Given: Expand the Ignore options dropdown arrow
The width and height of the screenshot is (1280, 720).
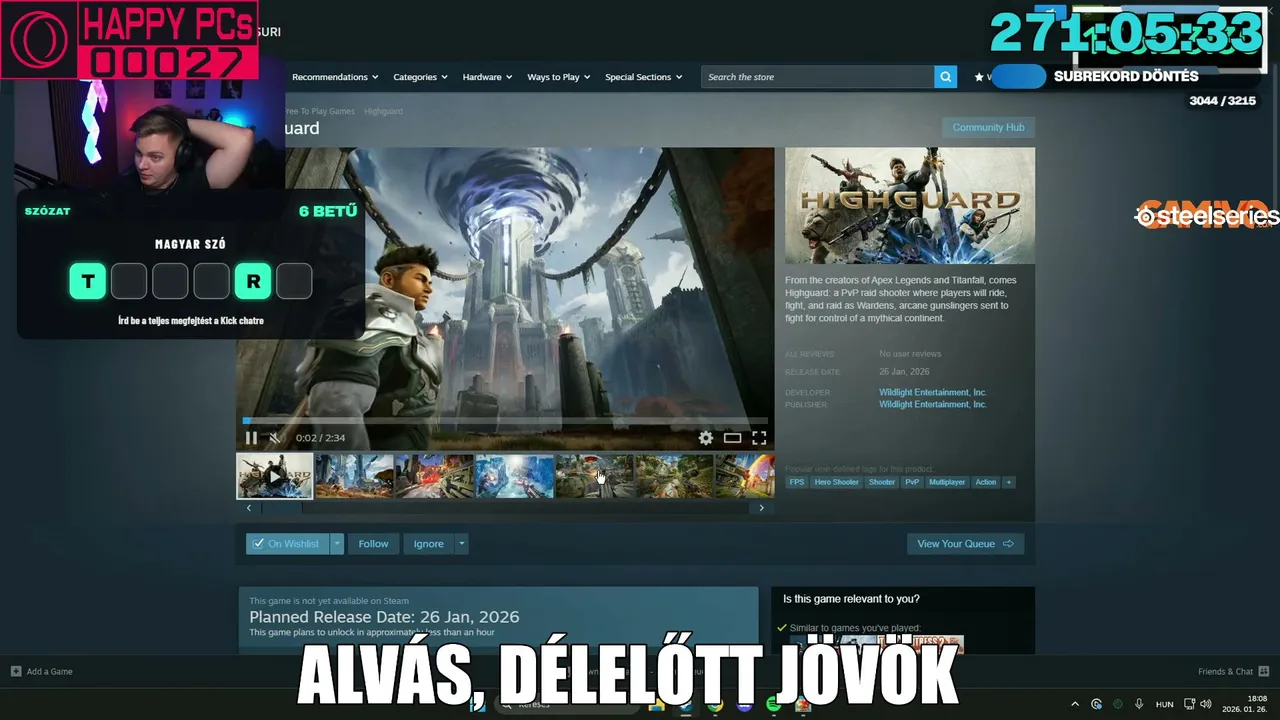Looking at the screenshot, I should 461,544.
